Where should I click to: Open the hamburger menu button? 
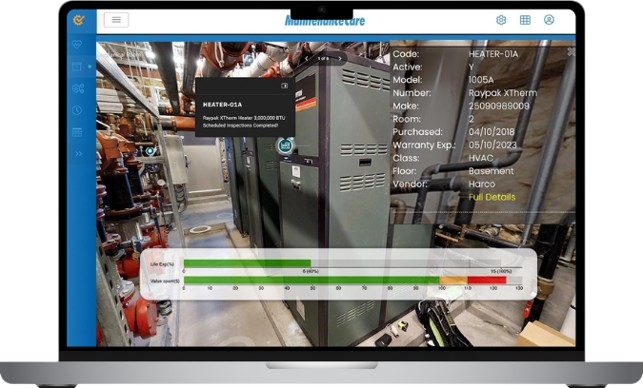pyautogui.click(x=116, y=20)
